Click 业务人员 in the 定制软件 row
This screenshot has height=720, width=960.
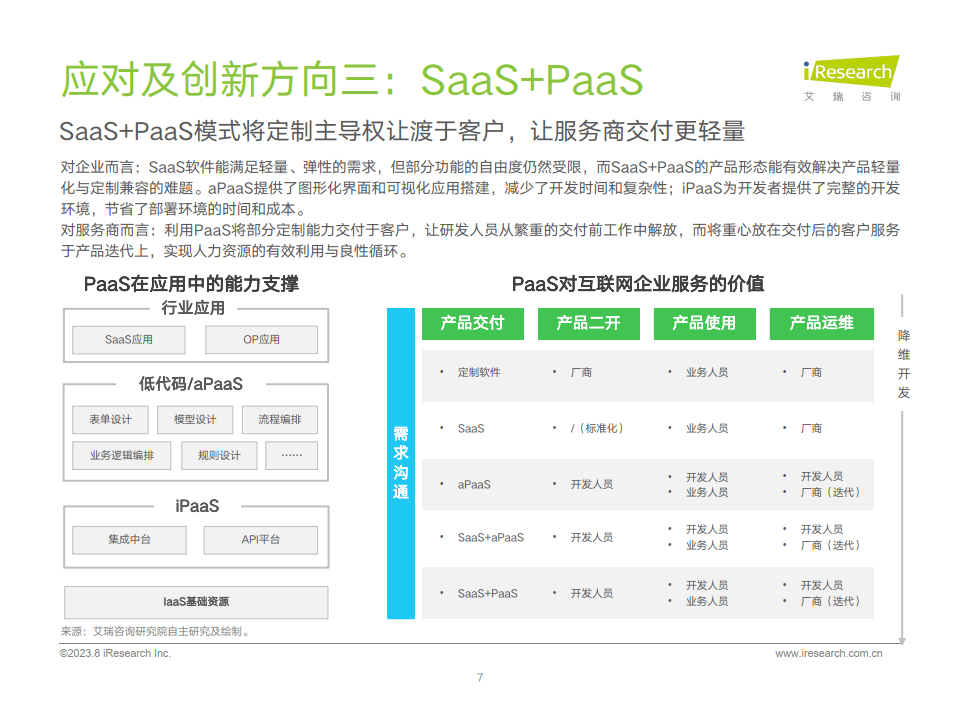pos(707,372)
